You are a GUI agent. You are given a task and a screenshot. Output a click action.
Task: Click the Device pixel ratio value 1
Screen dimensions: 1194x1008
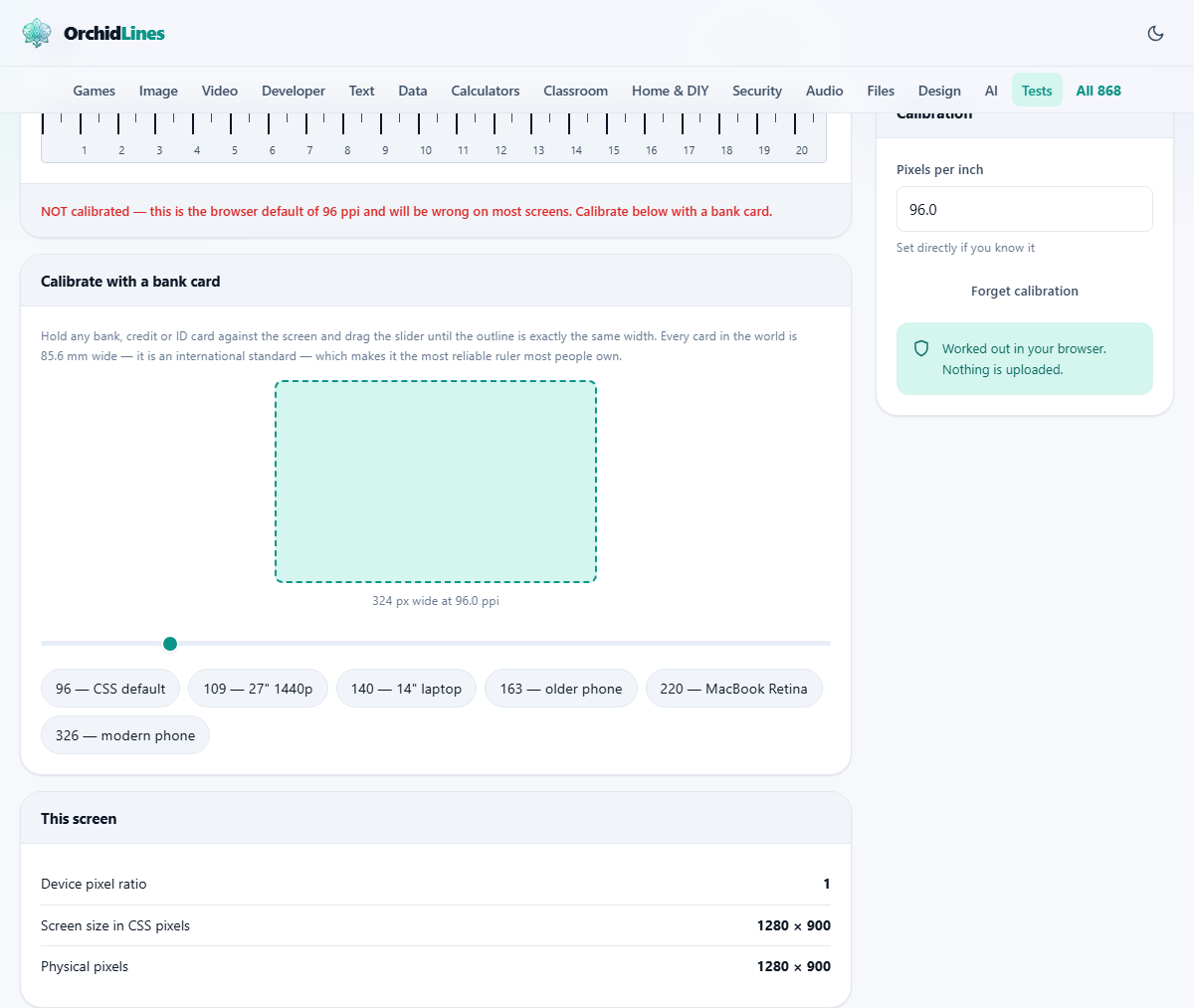[x=827, y=884]
